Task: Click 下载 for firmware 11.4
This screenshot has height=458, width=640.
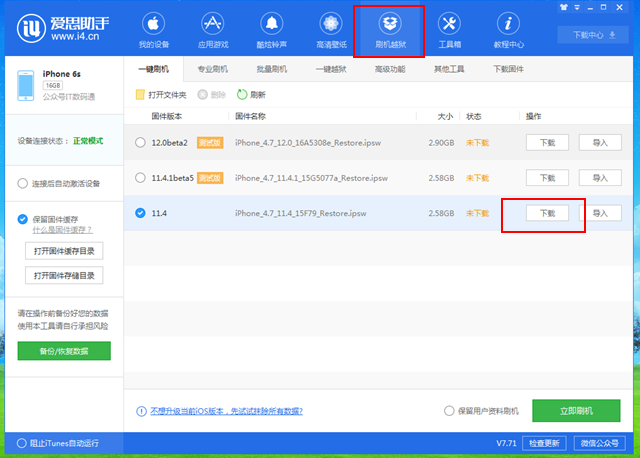Action: coord(547,213)
